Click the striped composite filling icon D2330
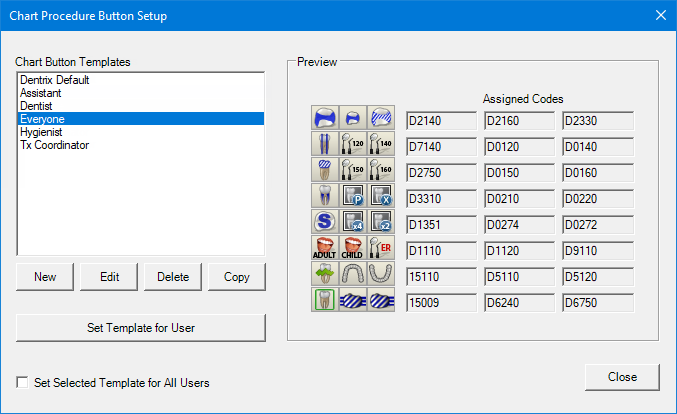Screen dimensions: 677x414 [381, 117]
